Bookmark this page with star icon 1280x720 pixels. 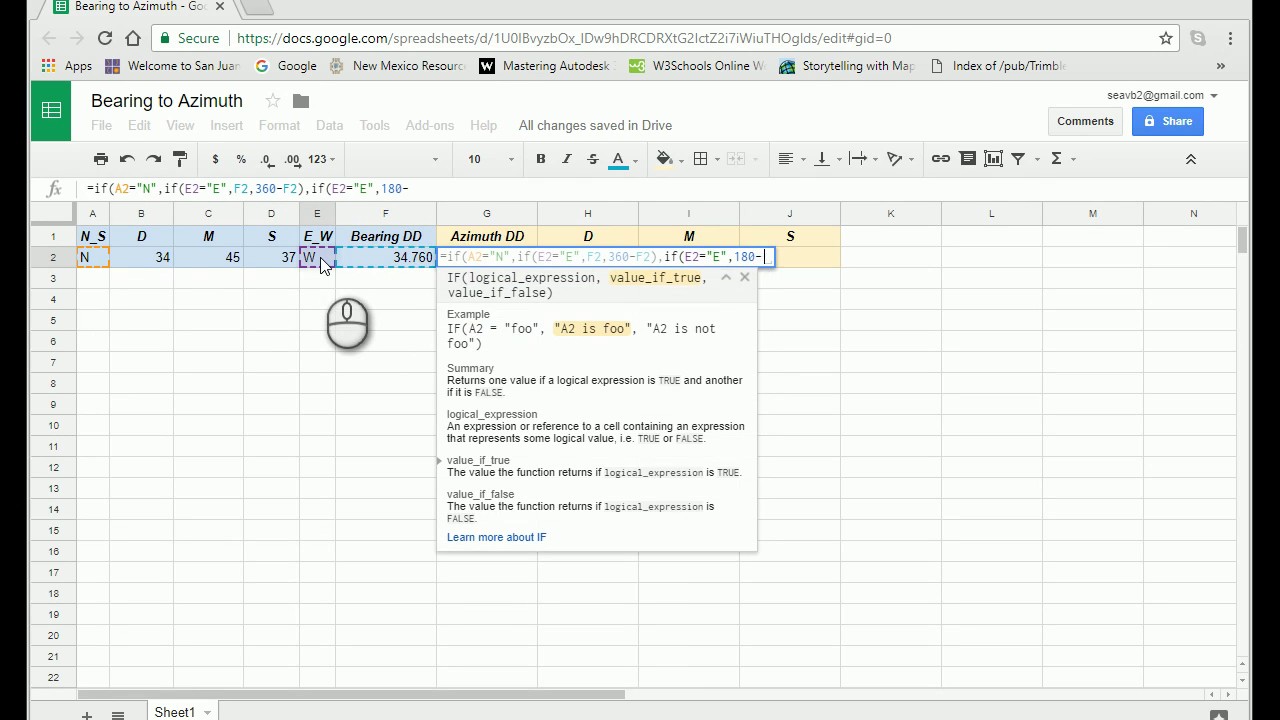[1165, 38]
